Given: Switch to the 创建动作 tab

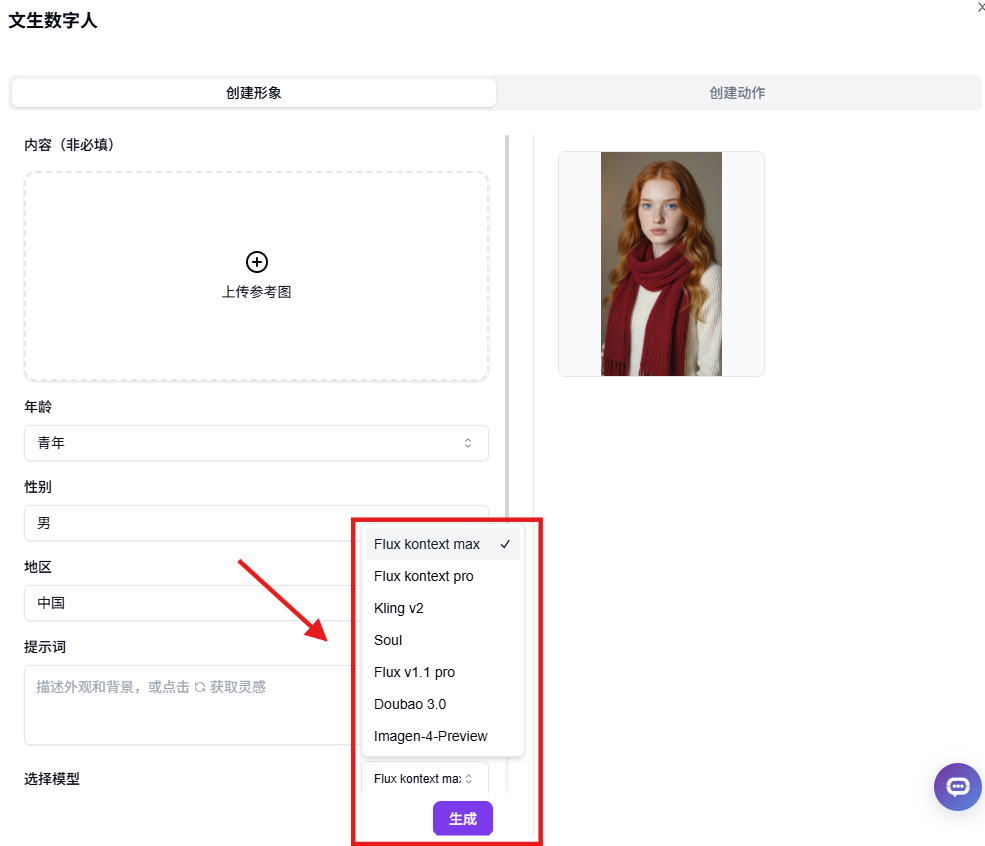Looking at the screenshot, I should point(737,93).
